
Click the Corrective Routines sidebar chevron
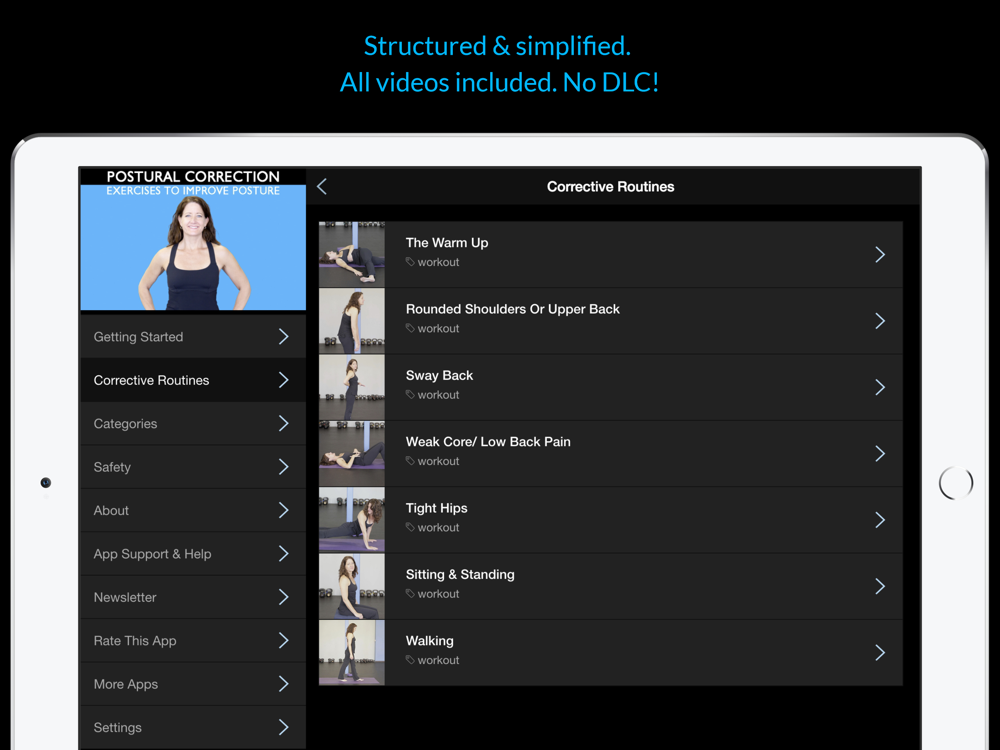click(x=284, y=380)
